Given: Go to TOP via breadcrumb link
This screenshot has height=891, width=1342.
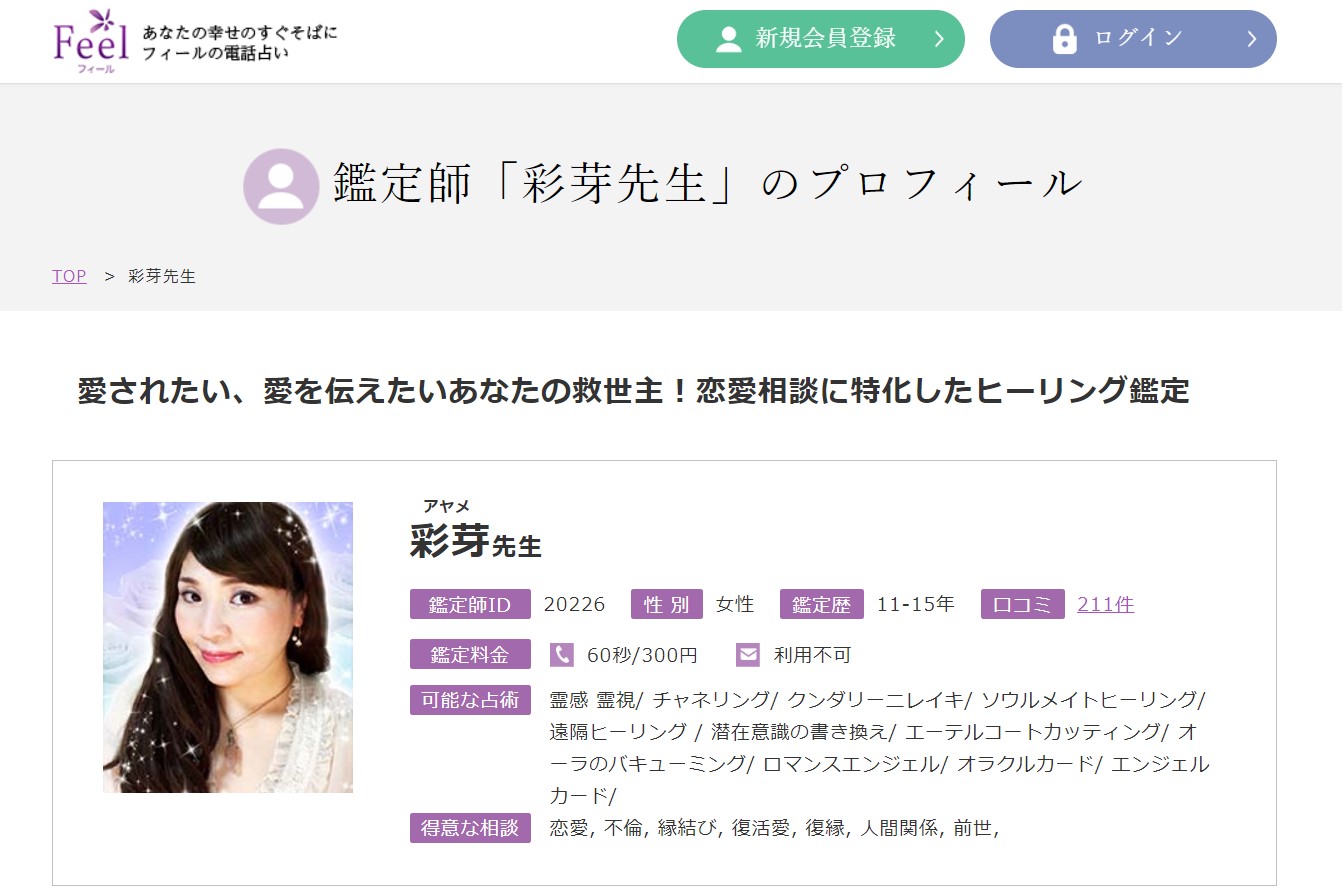Looking at the screenshot, I should tap(69, 276).
